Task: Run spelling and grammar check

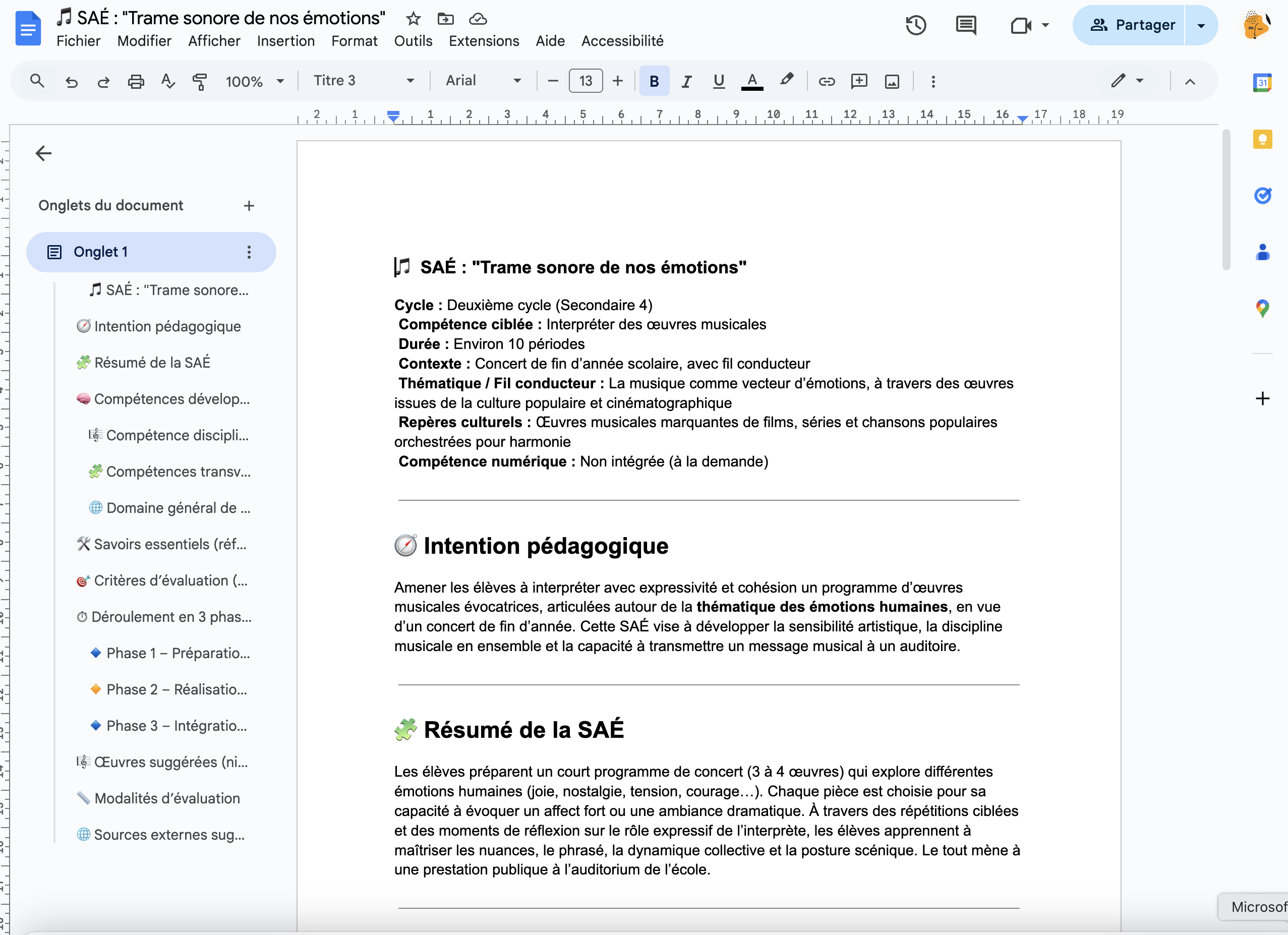Action: [x=167, y=81]
